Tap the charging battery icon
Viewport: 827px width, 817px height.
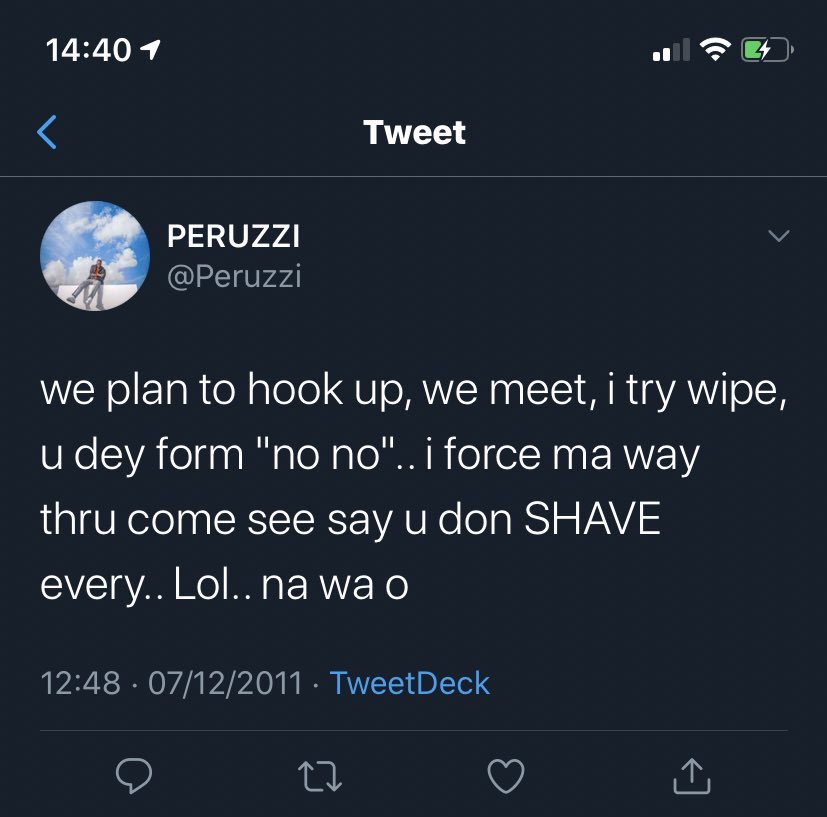(x=767, y=50)
